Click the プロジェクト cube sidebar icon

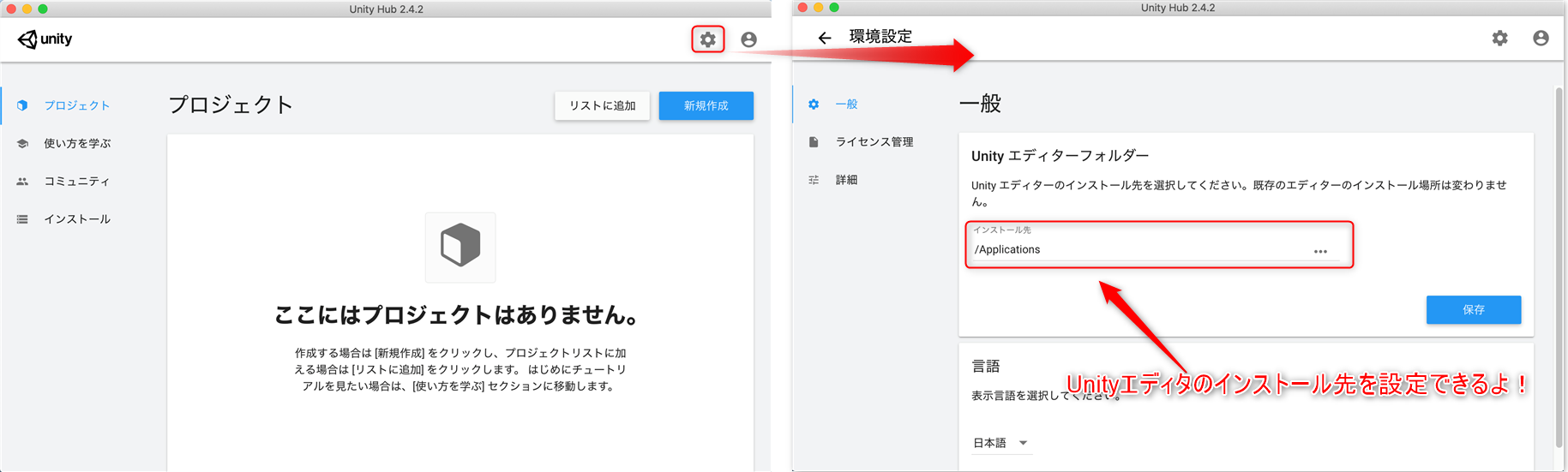pos(22,105)
